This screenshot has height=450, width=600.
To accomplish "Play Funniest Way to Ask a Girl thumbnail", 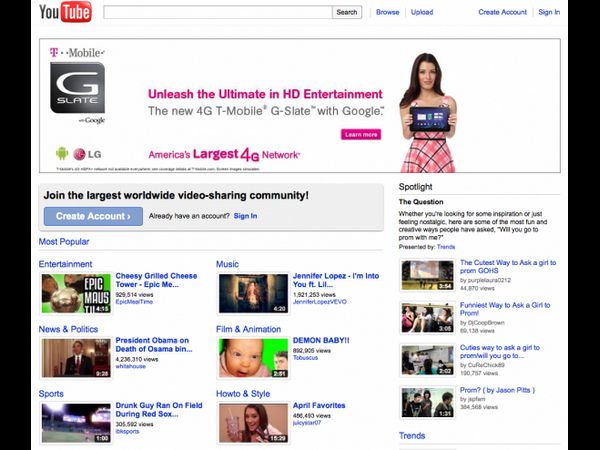I will click(427, 318).
